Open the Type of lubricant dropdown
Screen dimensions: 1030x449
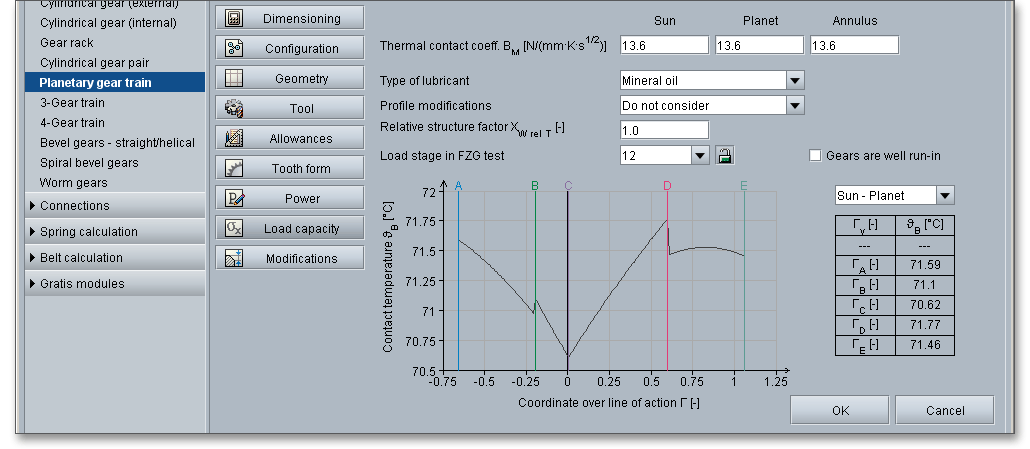coord(795,80)
